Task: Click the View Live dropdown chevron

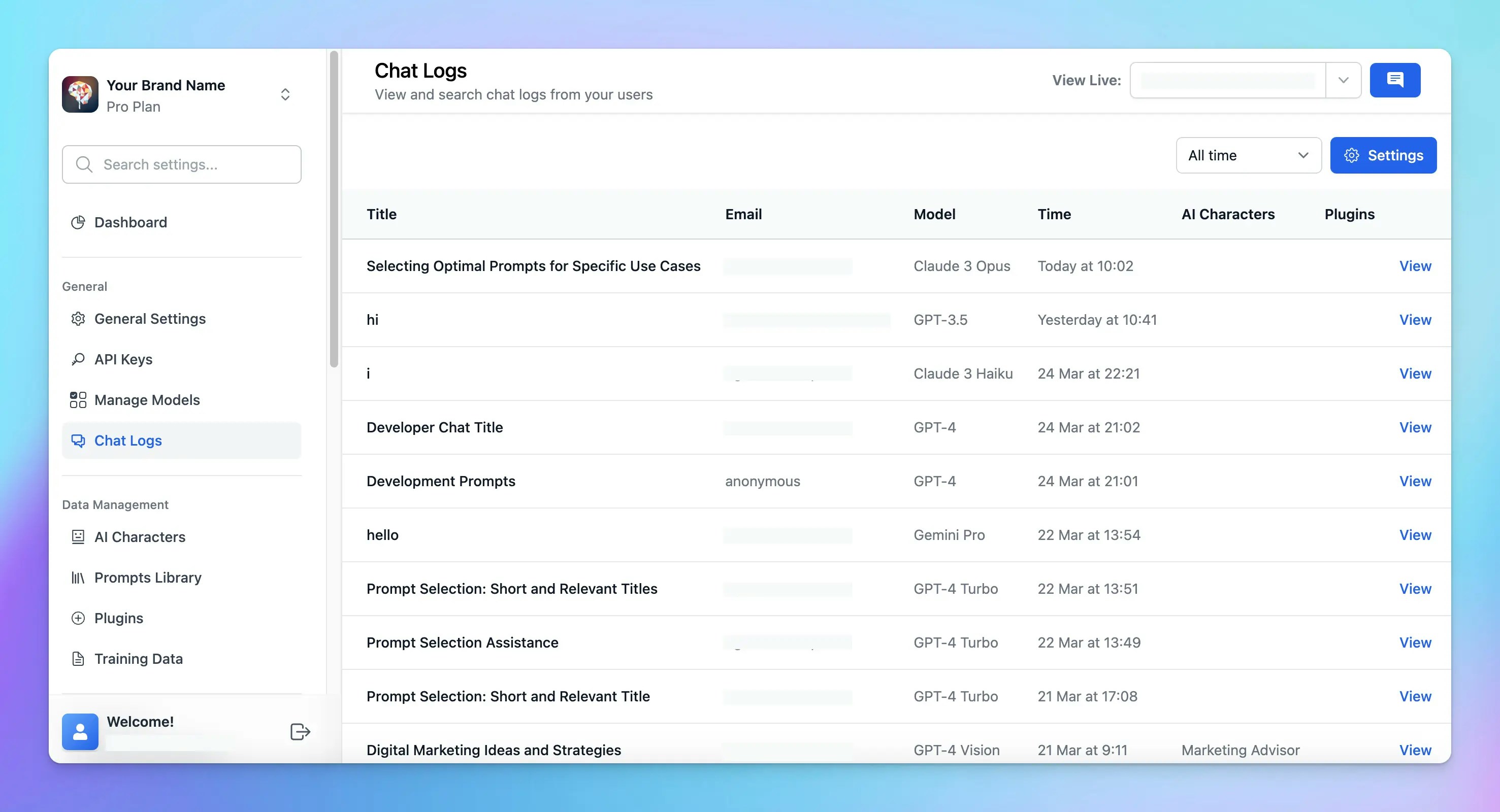Action: coord(1344,80)
